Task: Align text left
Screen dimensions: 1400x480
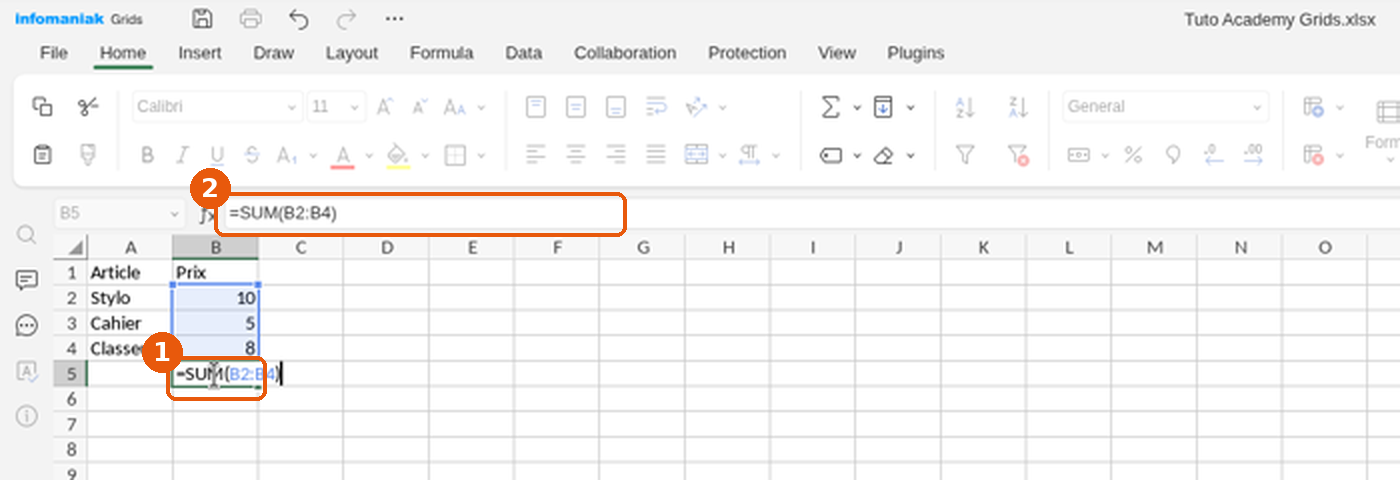Action: [x=536, y=155]
